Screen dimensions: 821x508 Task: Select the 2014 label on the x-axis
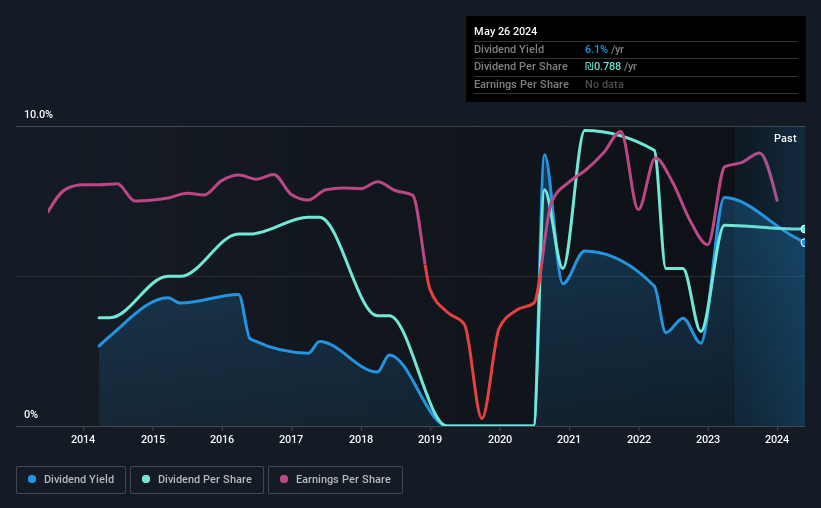[83, 439]
